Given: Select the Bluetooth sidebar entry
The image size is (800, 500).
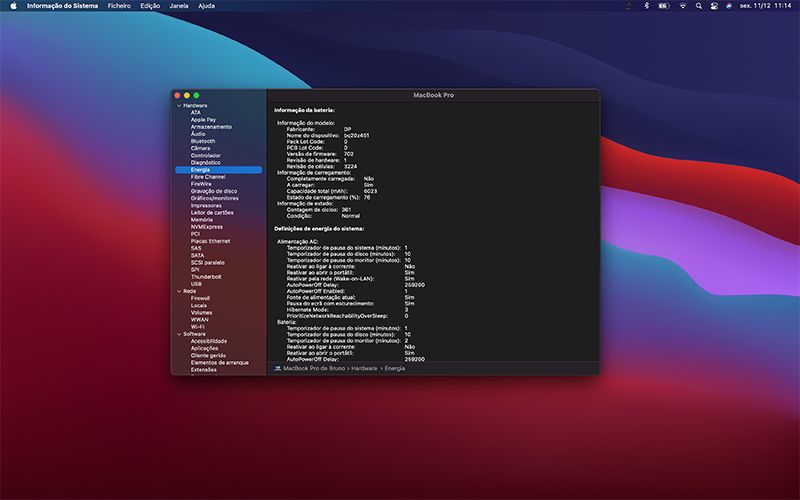Looking at the screenshot, I should 203,141.
